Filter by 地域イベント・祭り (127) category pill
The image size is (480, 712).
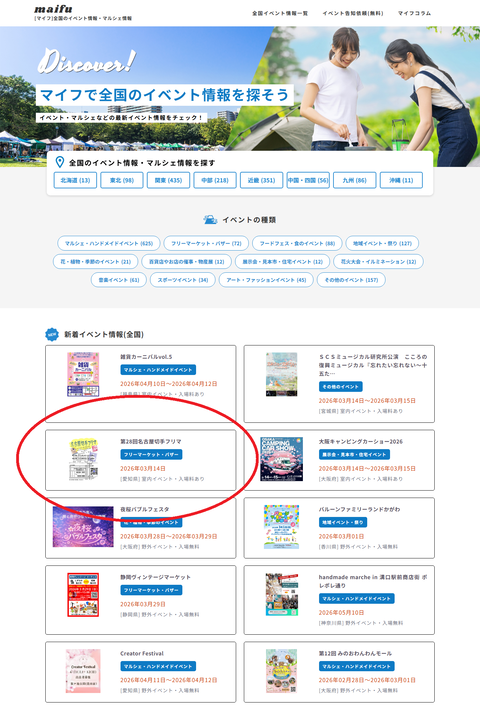(x=382, y=243)
